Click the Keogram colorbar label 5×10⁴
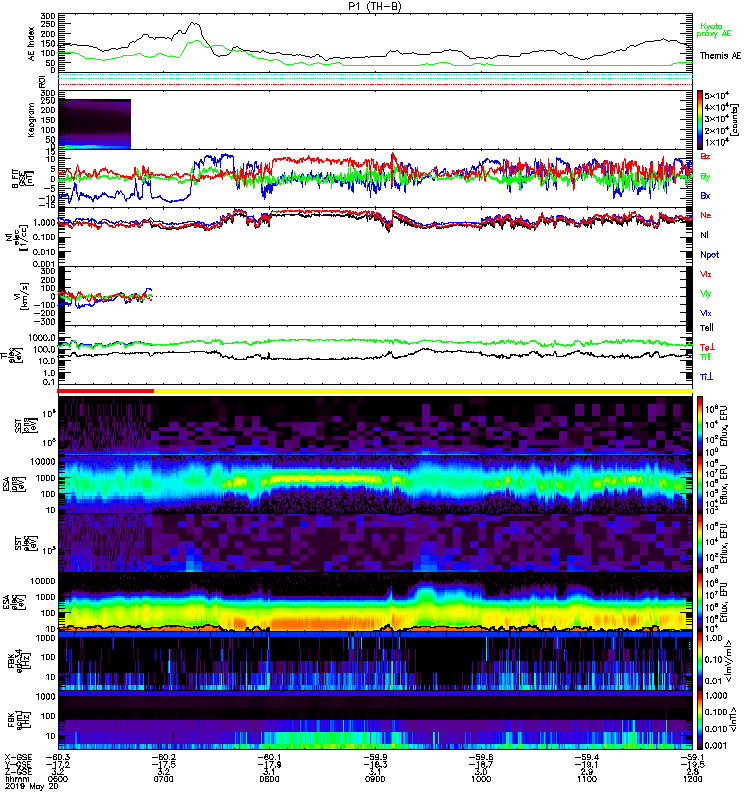 tap(717, 96)
